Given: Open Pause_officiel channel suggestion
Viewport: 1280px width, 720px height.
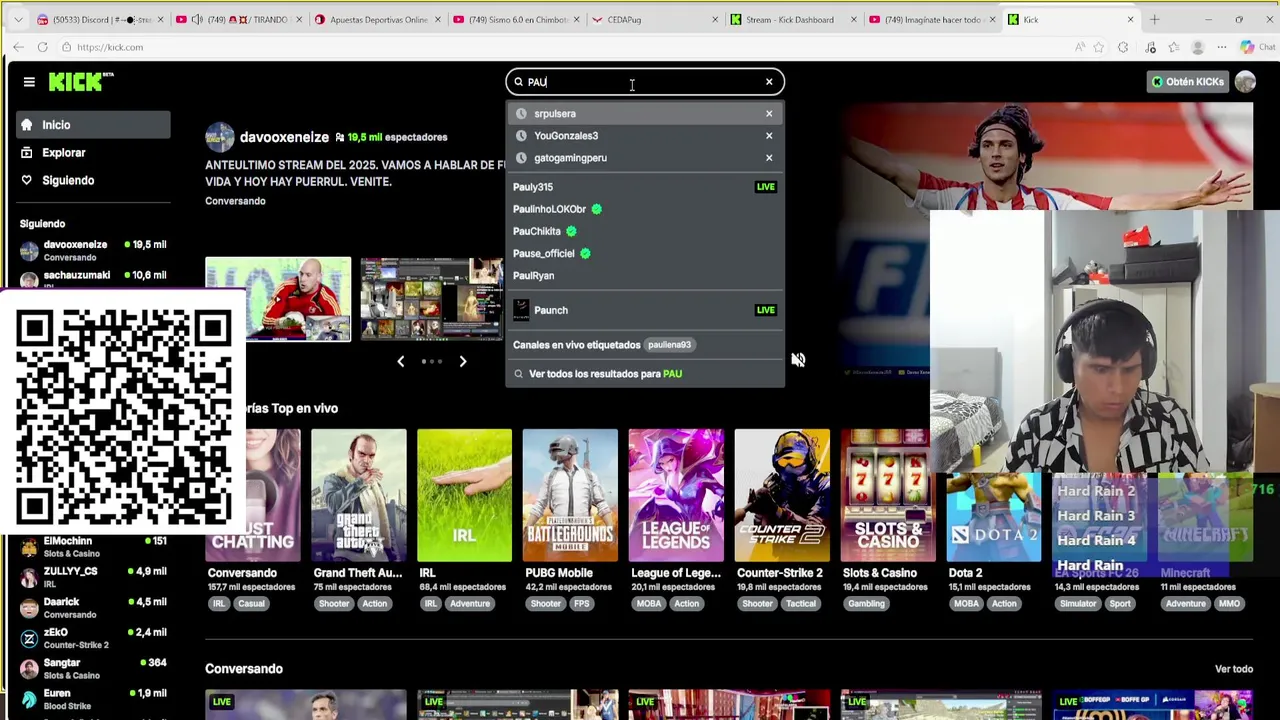Looking at the screenshot, I should click(644, 253).
